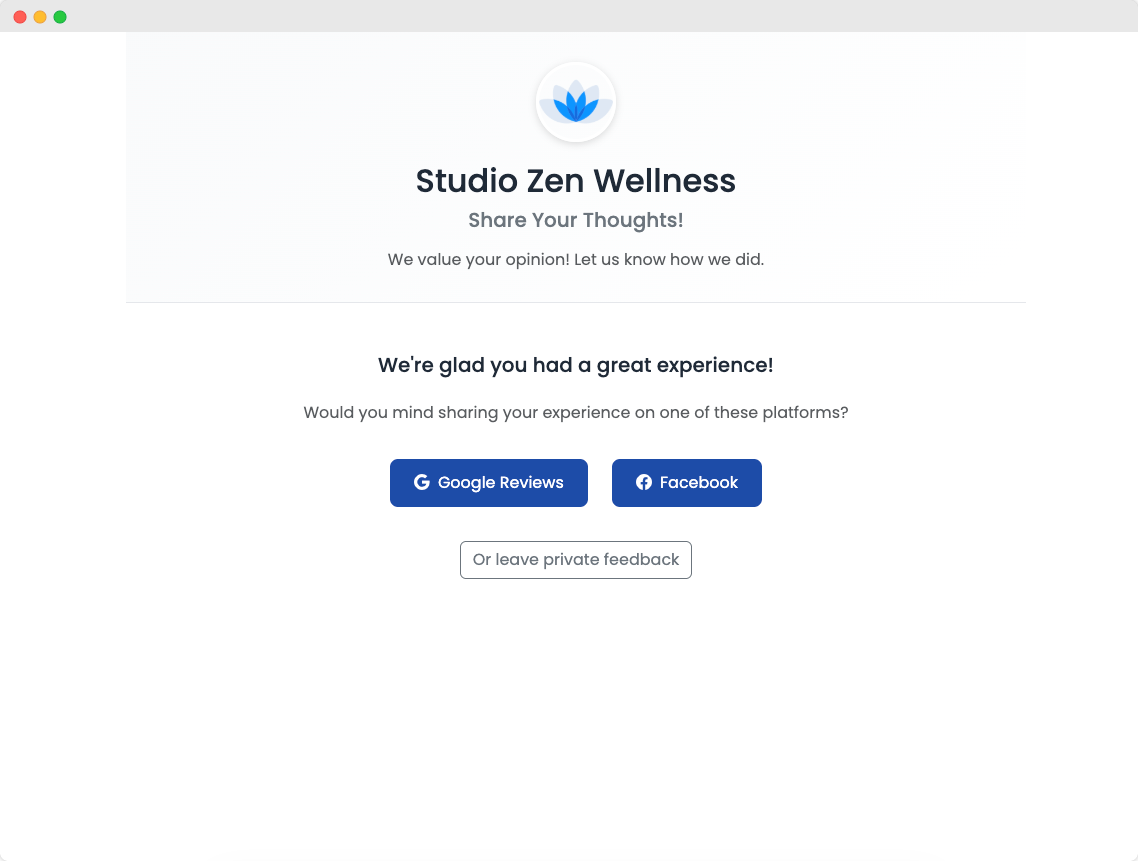
Task: Click the word "Reviews" on the Google button
Action: tap(532, 483)
